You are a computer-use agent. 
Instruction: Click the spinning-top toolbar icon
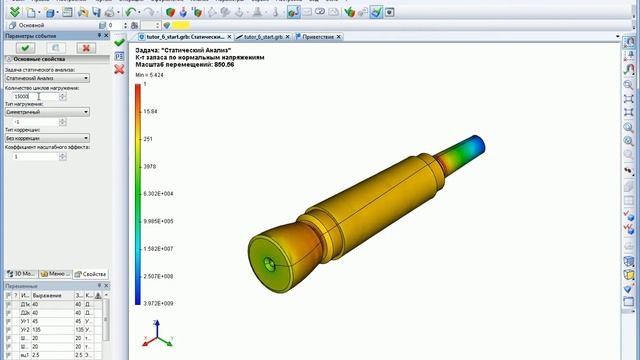tap(184, 12)
